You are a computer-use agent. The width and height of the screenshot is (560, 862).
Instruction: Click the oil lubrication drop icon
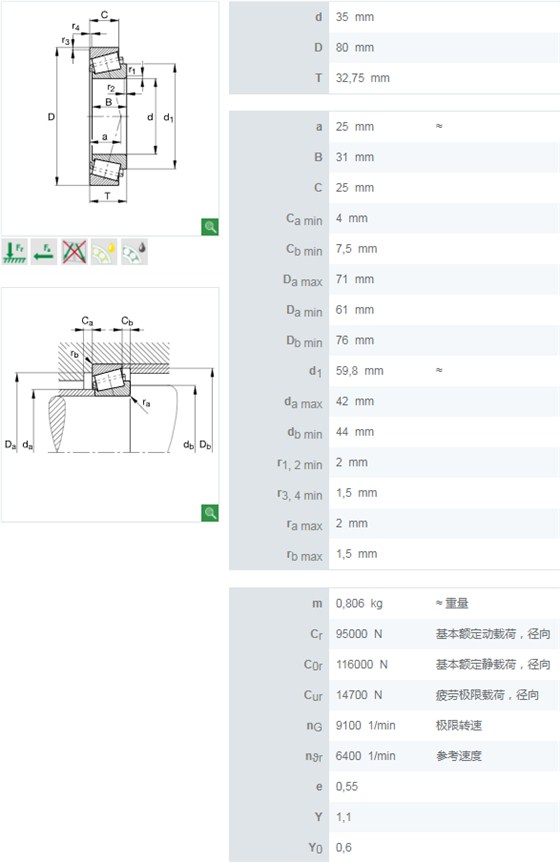tap(134, 252)
